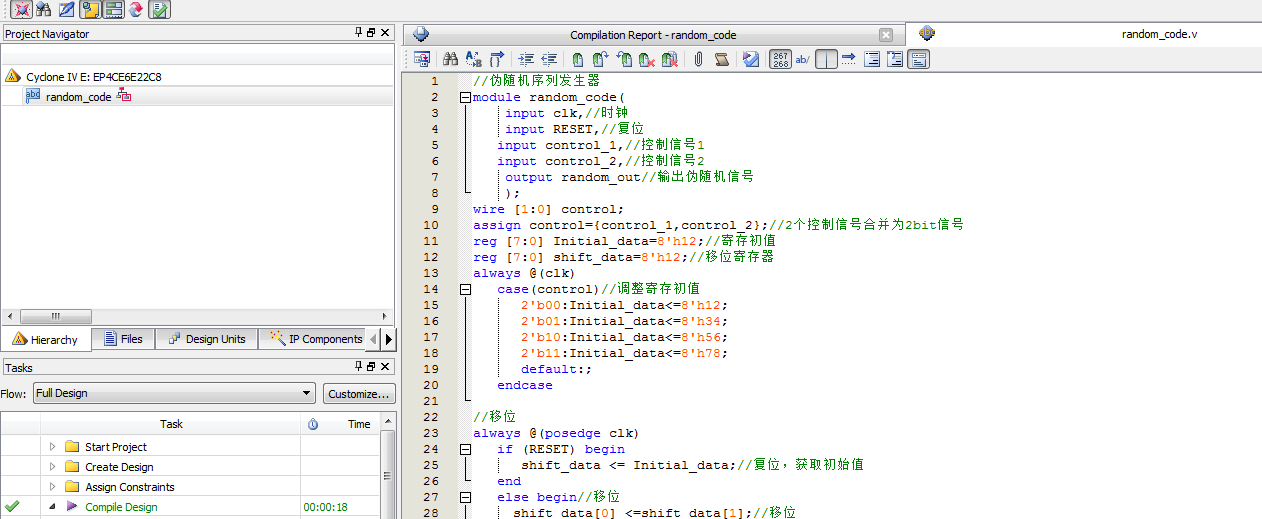Increase indent of selected code
Viewport: 1262px width, 519px height.
pyautogui.click(x=526, y=60)
